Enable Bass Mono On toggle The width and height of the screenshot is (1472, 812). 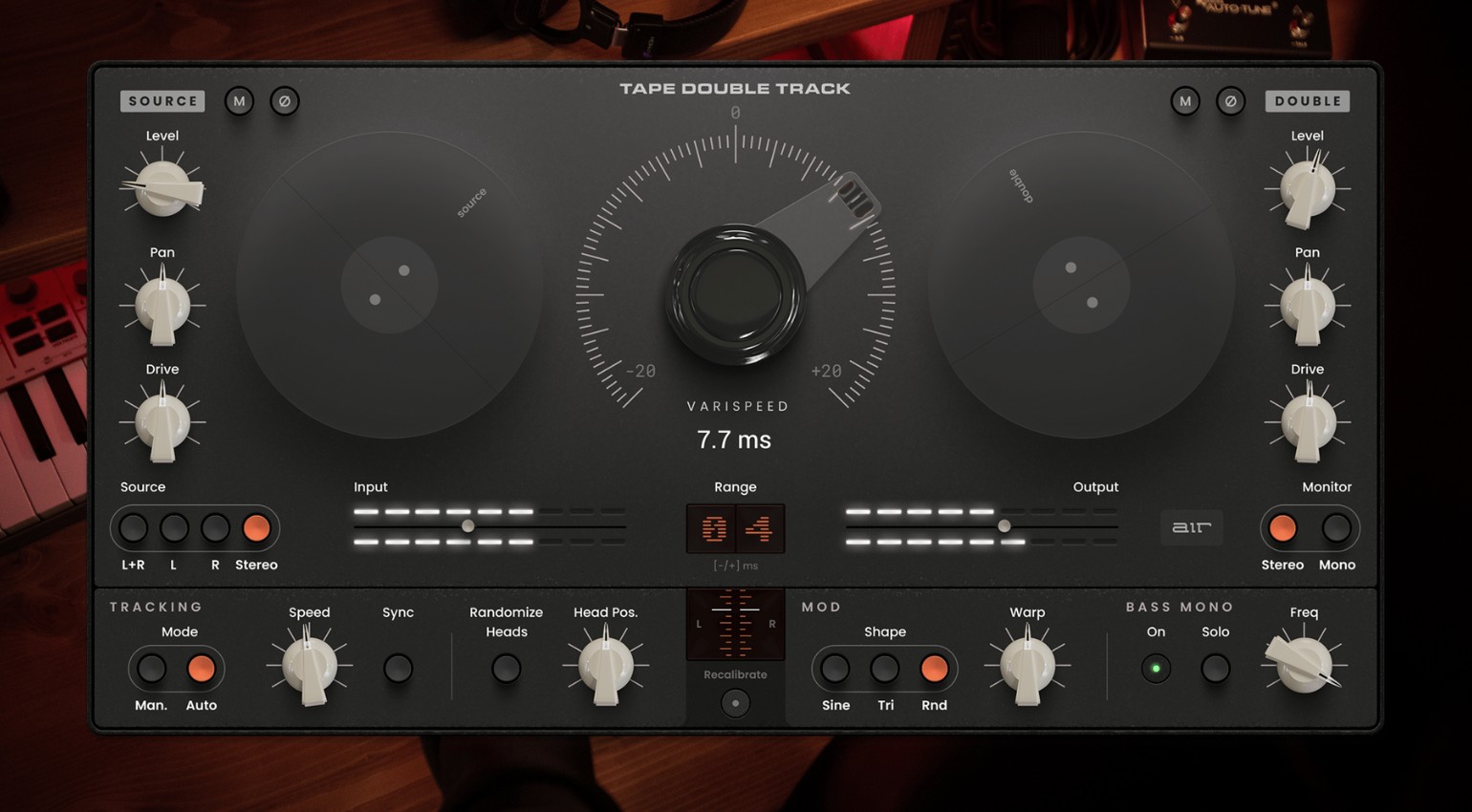(1156, 669)
